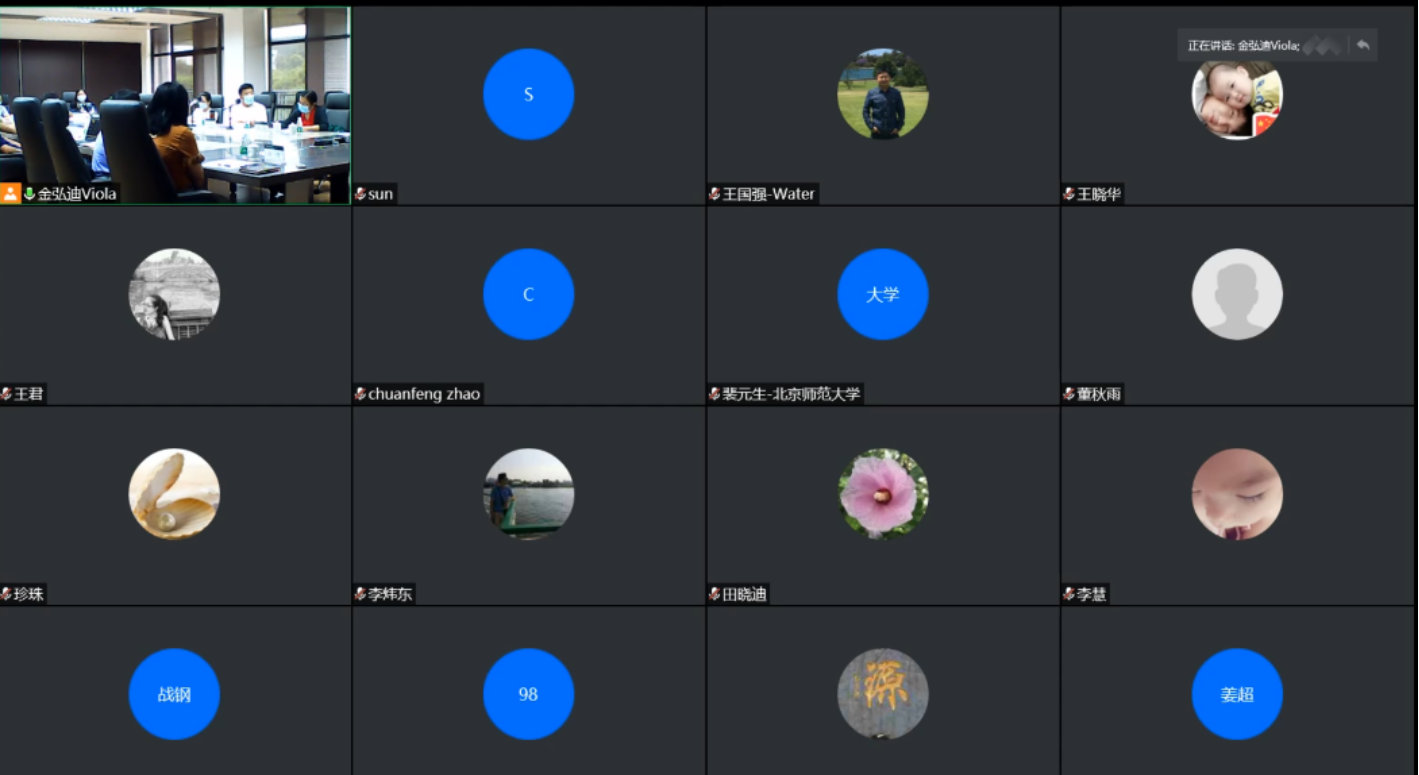
Task: Click the orange host icon beside 金弘迪Viola
Action: [11, 194]
